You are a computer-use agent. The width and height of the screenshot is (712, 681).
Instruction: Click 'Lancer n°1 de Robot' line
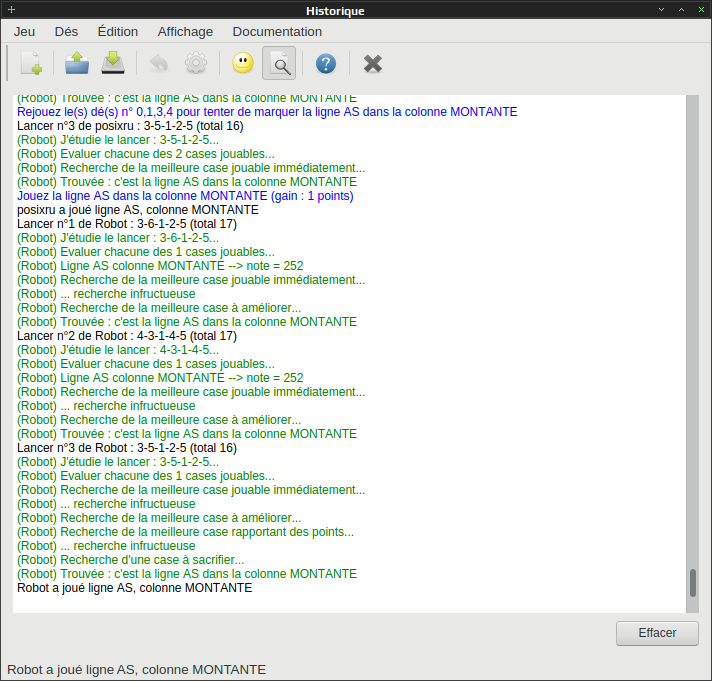tap(127, 224)
